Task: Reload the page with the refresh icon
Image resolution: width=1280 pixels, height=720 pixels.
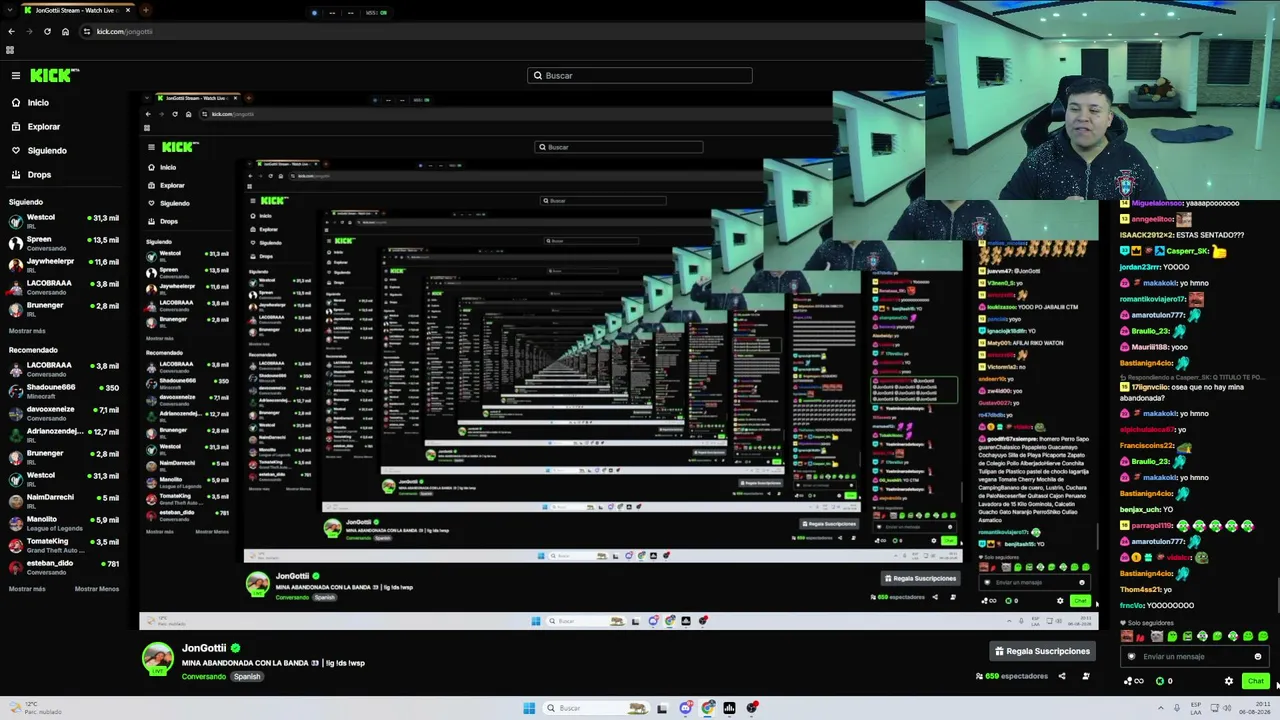Action: [47, 31]
